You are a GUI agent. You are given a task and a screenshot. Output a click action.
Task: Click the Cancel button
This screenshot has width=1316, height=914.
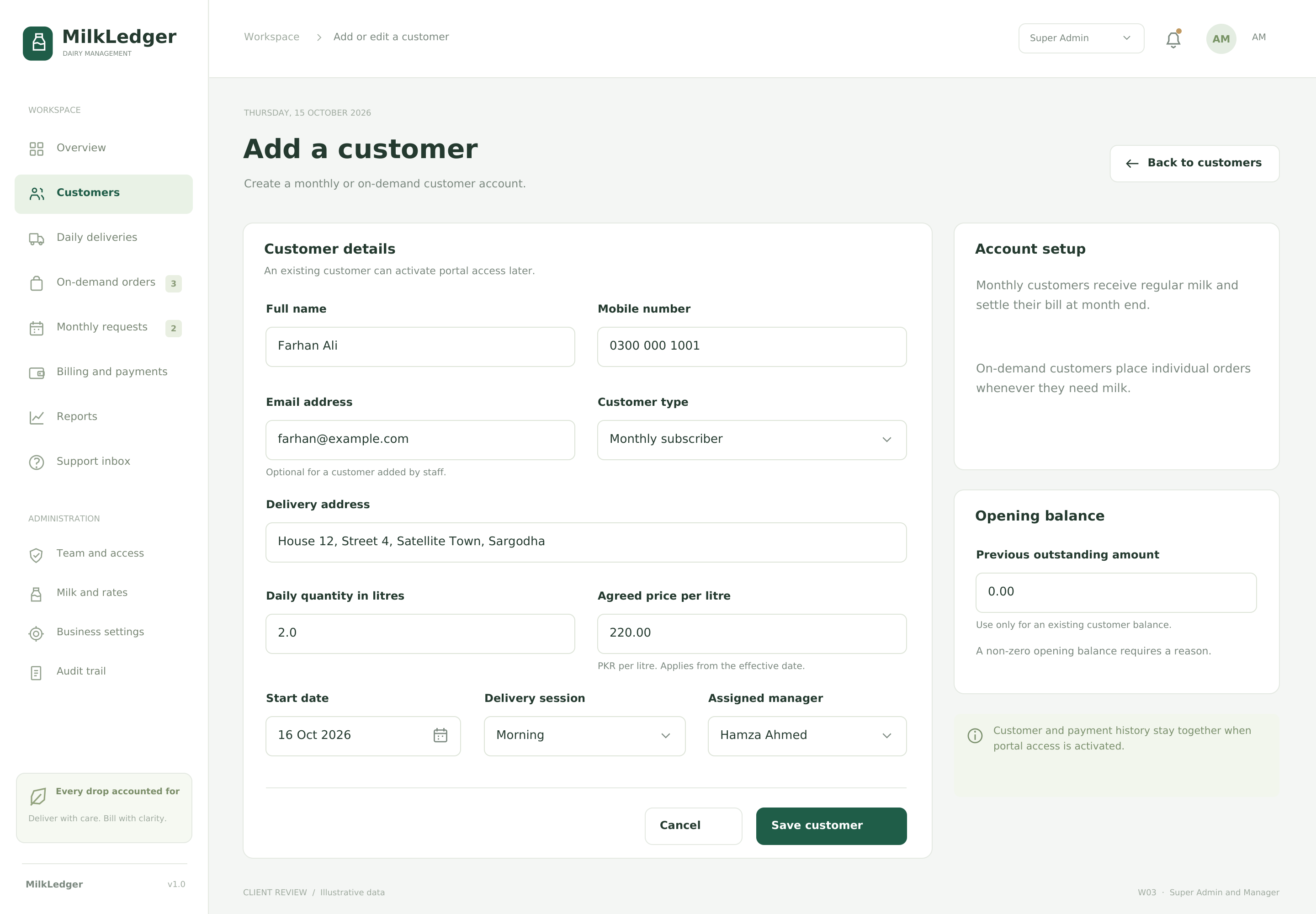click(694, 826)
